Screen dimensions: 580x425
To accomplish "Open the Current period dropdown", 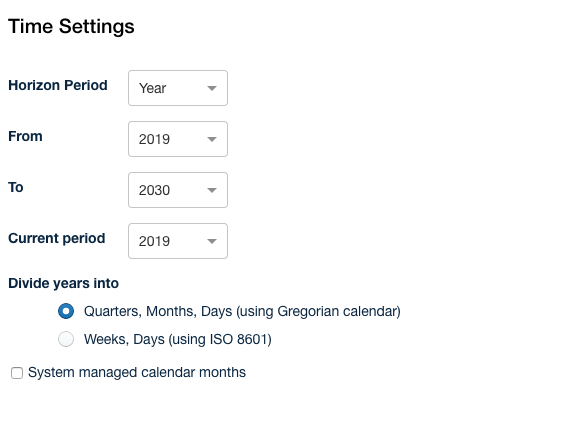I will [178, 241].
